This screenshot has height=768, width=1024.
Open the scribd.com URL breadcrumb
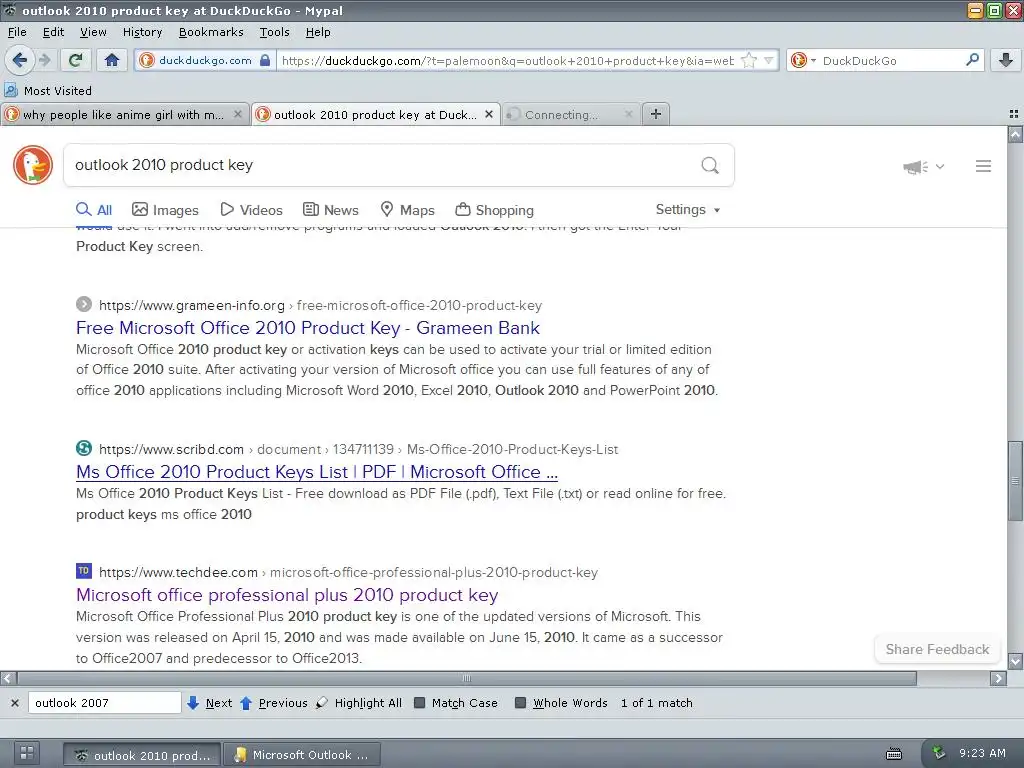(x=359, y=449)
